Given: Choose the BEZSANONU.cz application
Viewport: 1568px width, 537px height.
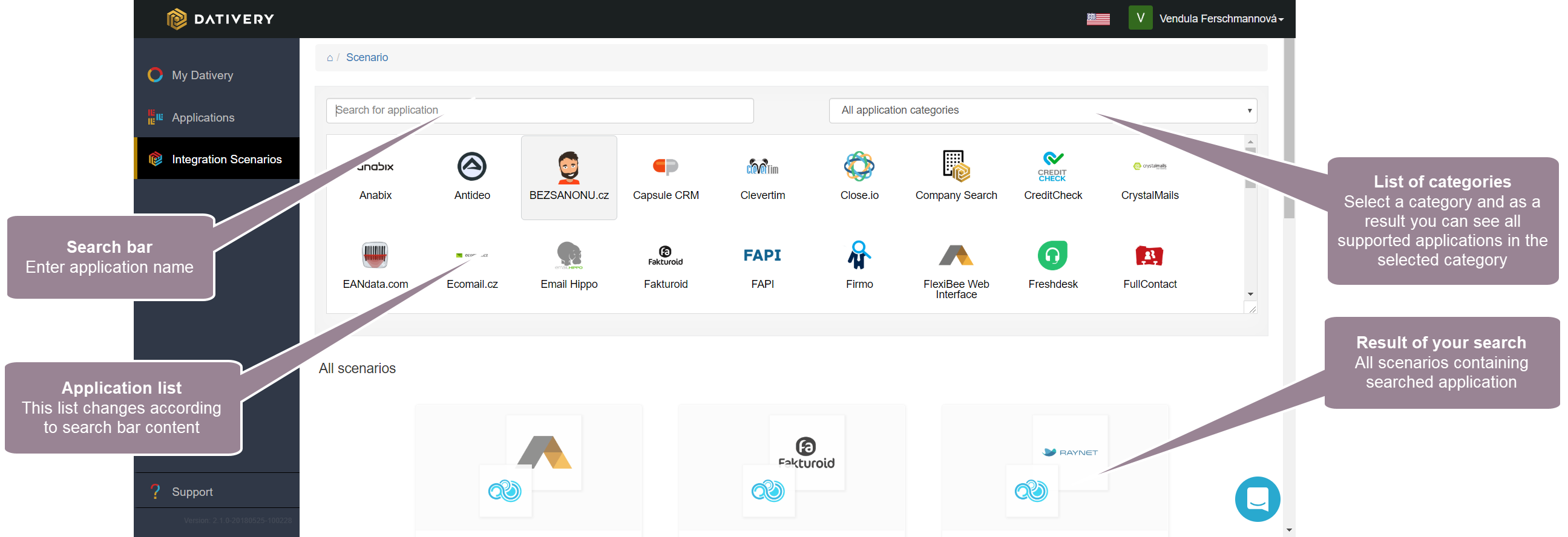Looking at the screenshot, I should [x=568, y=177].
